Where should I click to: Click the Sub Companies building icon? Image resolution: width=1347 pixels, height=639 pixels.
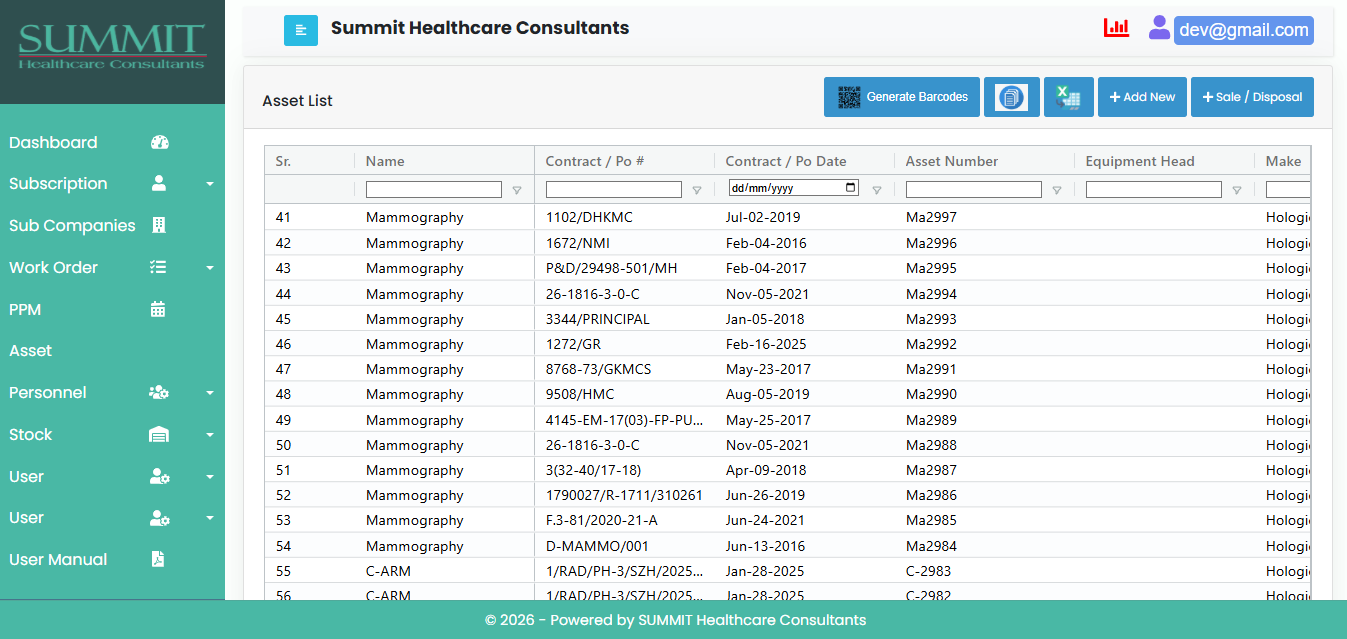point(158,225)
